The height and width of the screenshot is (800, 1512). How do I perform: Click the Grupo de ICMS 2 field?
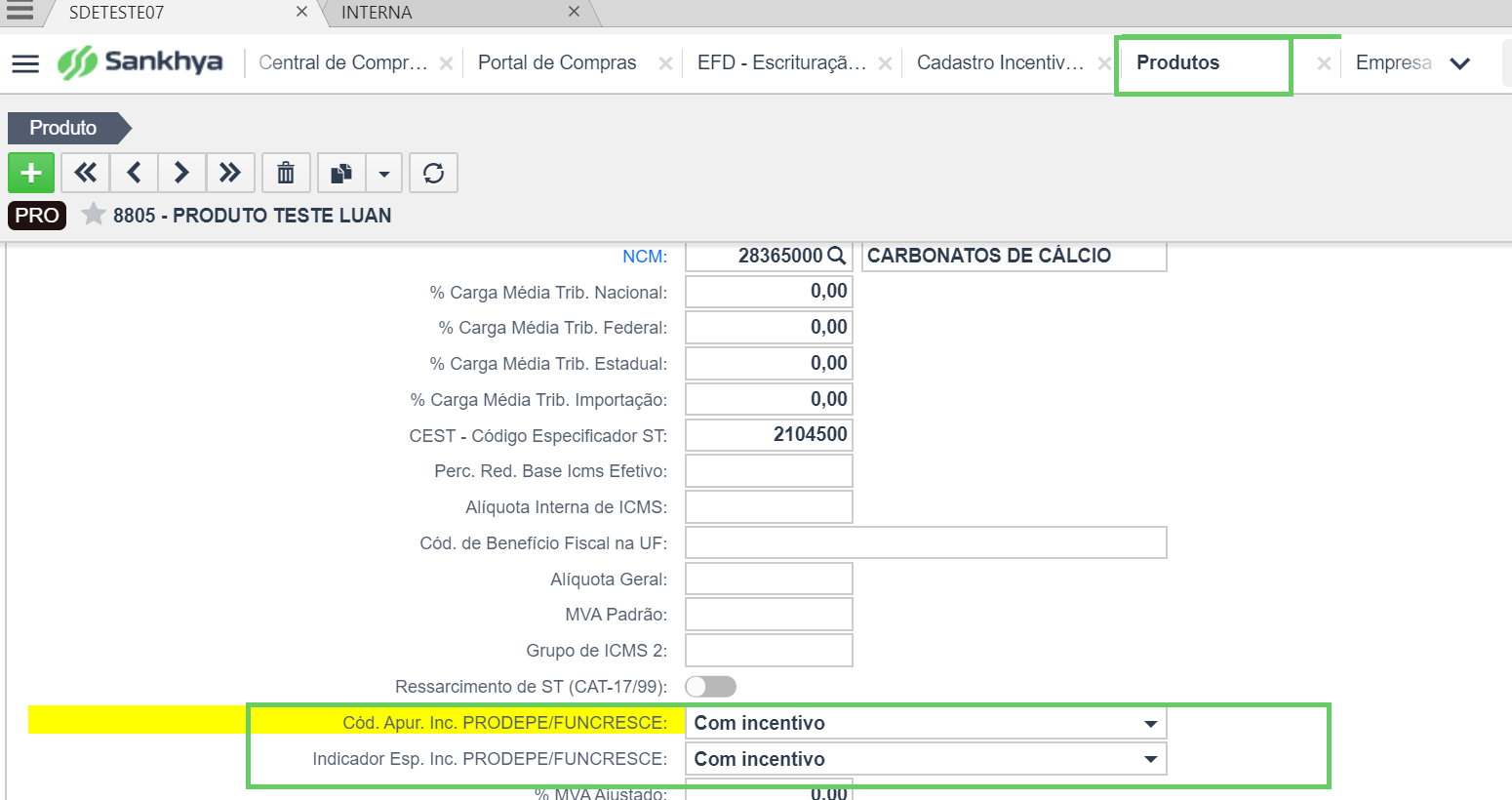coord(769,651)
